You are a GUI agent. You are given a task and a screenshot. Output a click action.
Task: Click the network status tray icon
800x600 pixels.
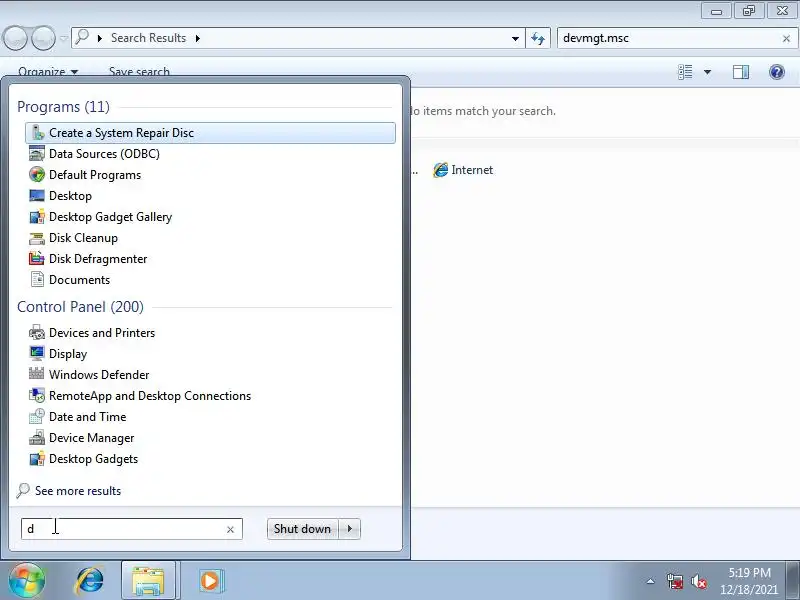click(x=674, y=581)
